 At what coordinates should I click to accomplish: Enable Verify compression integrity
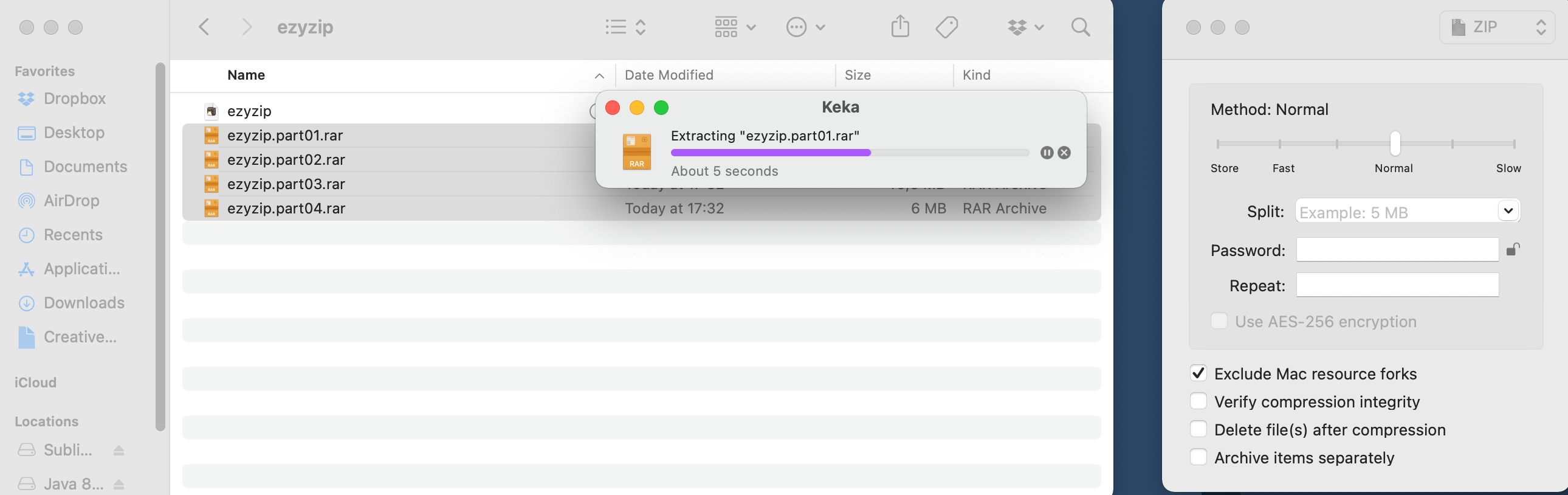point(1198,401)
